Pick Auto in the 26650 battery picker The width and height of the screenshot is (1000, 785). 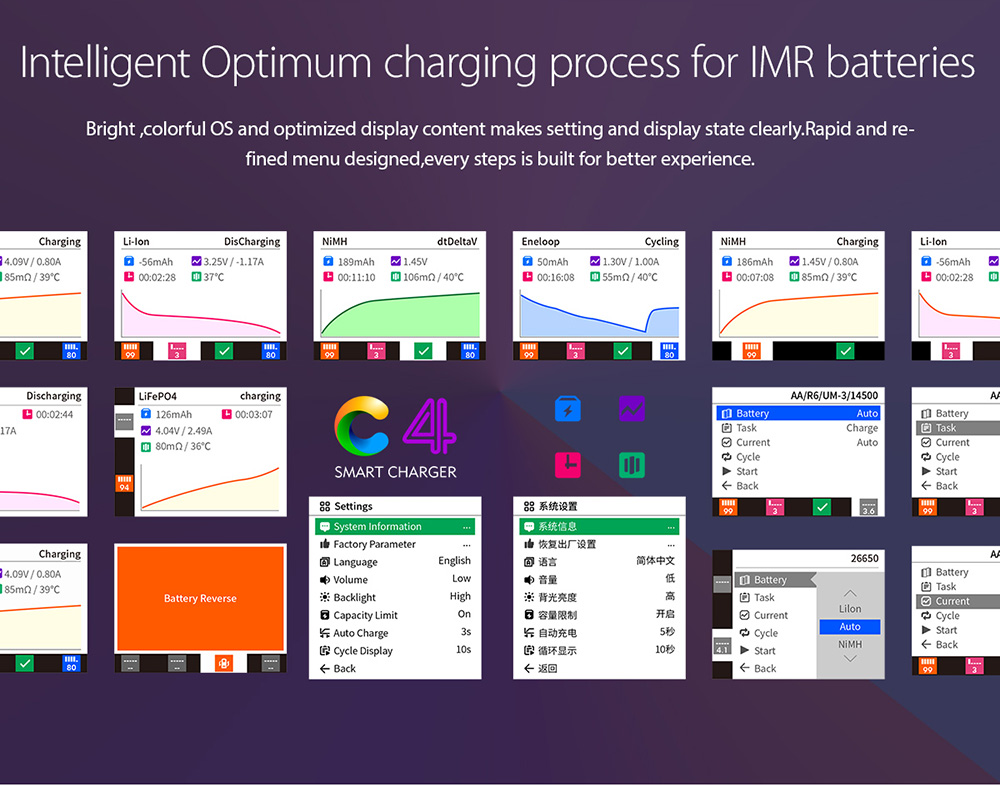[849, 627]
